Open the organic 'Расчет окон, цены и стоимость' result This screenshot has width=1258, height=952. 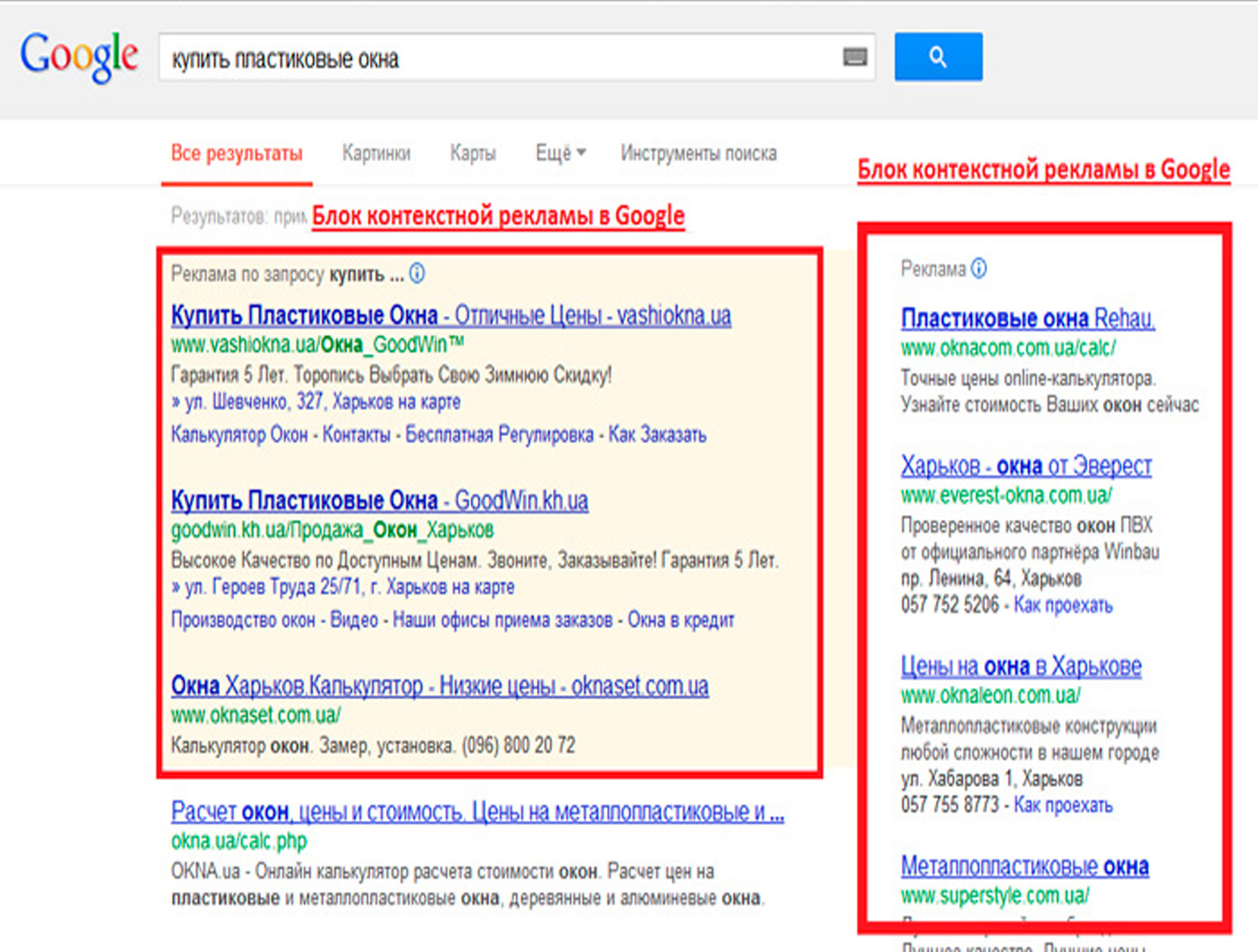coord(476,812)
